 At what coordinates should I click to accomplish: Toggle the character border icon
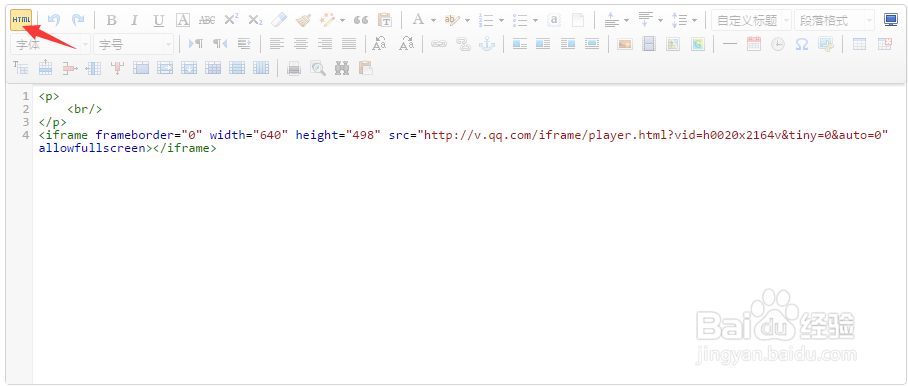183,20
